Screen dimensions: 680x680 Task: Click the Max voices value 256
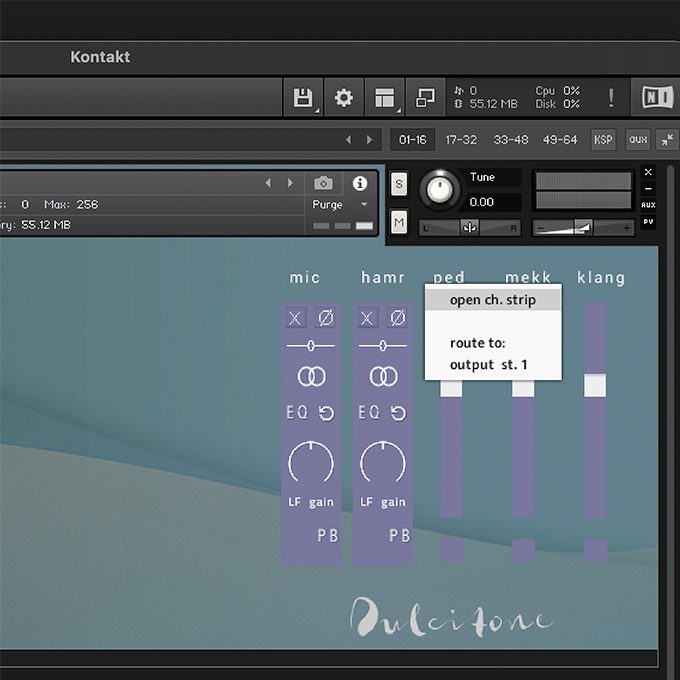click(x=87, y=204)
